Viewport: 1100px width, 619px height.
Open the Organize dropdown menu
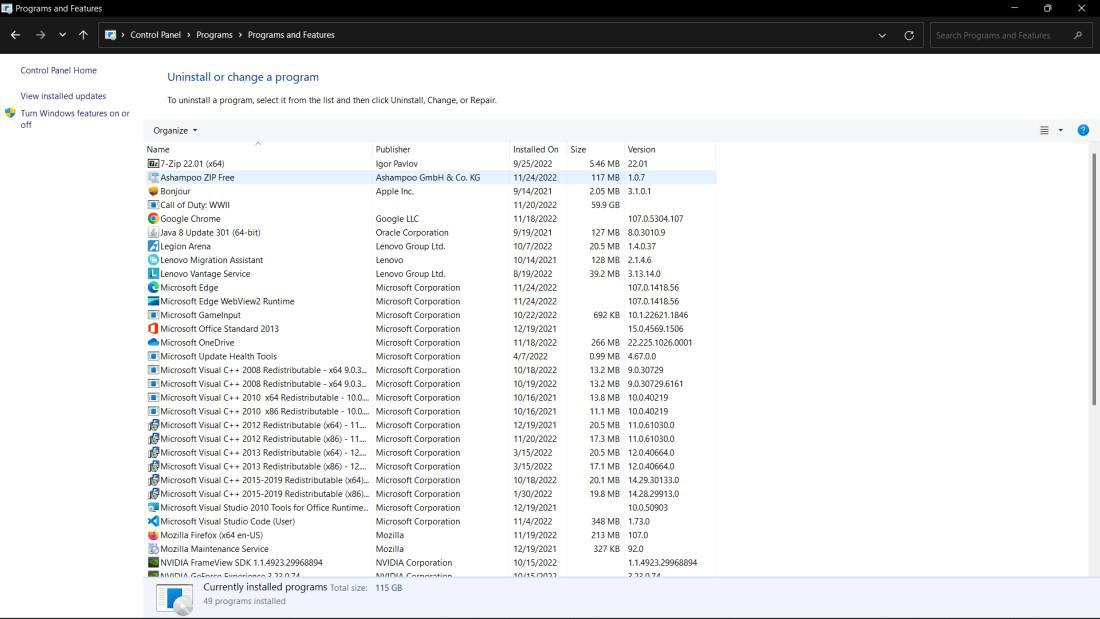175,131
